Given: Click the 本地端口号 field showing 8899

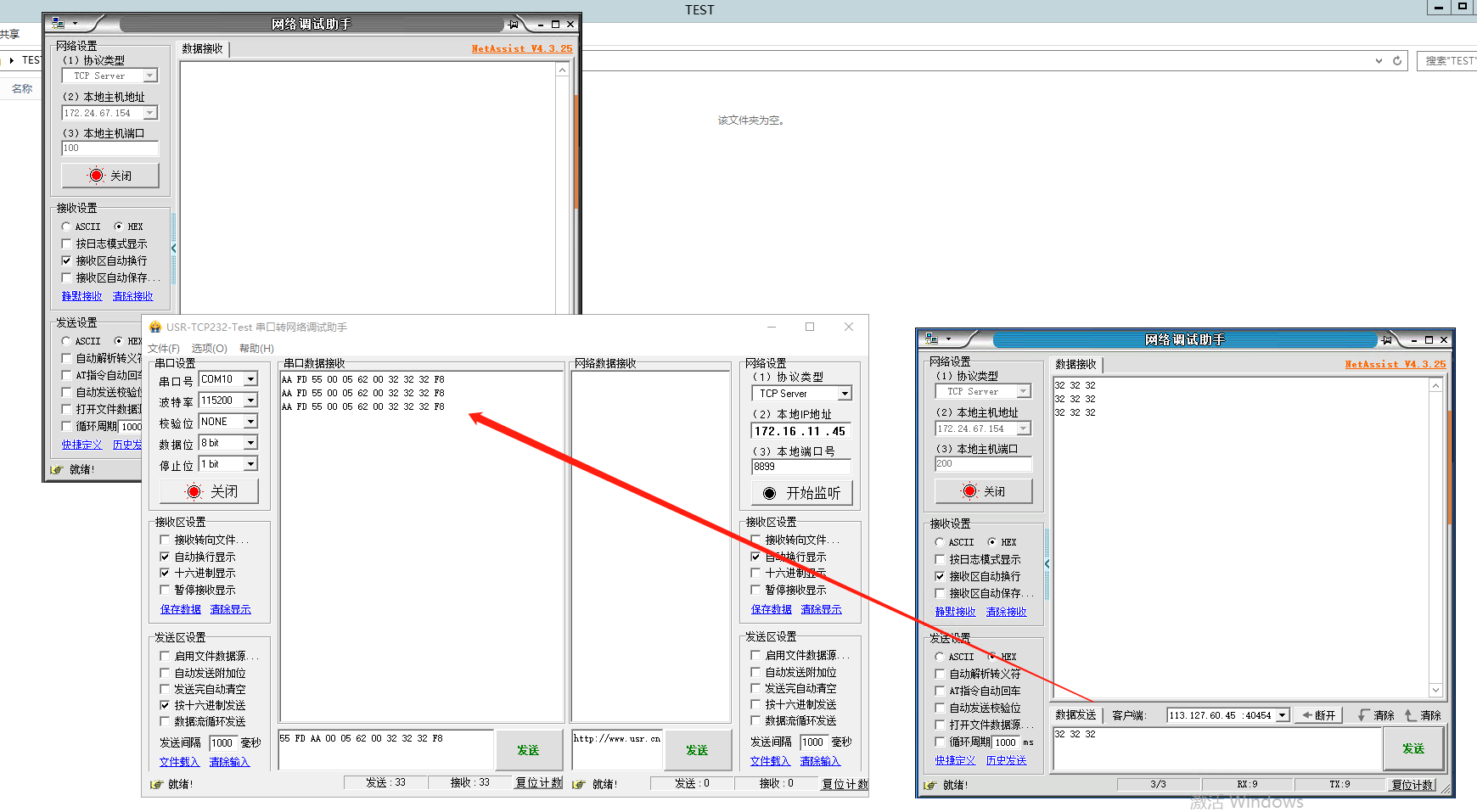Looking at the screenshot, I should [x=800, y=467].
